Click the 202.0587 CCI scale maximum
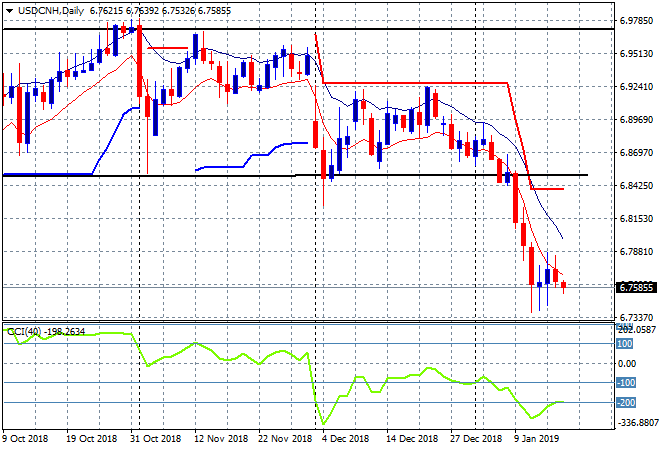Viewport: 660px width, 450px height. (638, 330)
